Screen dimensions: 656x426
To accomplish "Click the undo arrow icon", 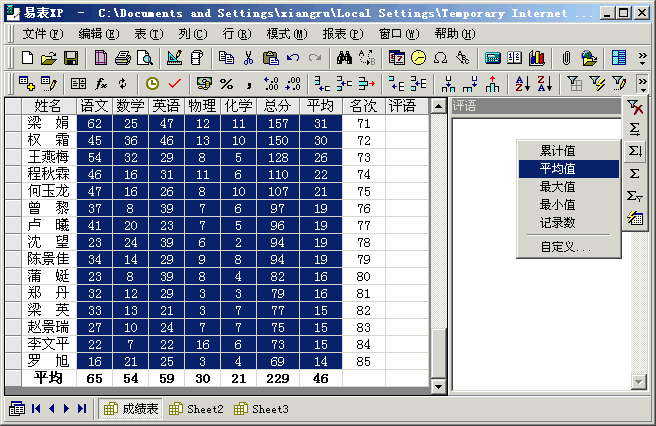I will point(293,58).
